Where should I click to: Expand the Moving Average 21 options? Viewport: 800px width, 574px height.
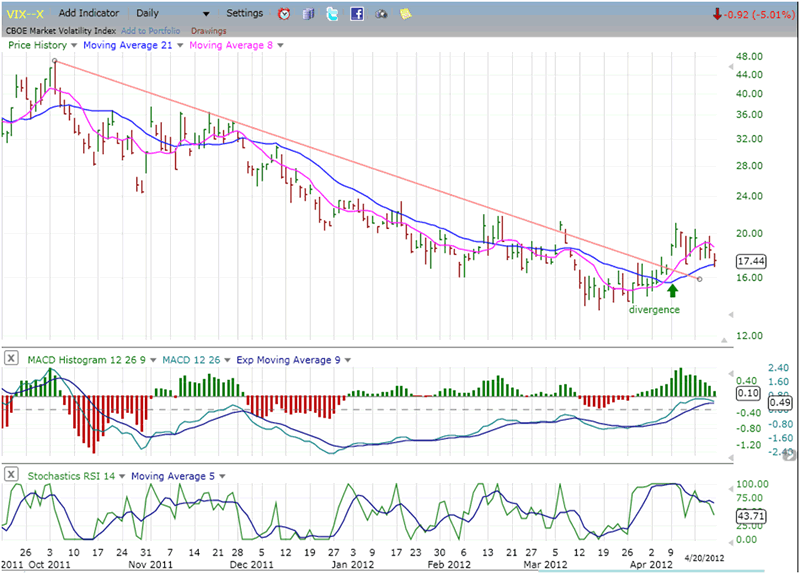(179, 46)
